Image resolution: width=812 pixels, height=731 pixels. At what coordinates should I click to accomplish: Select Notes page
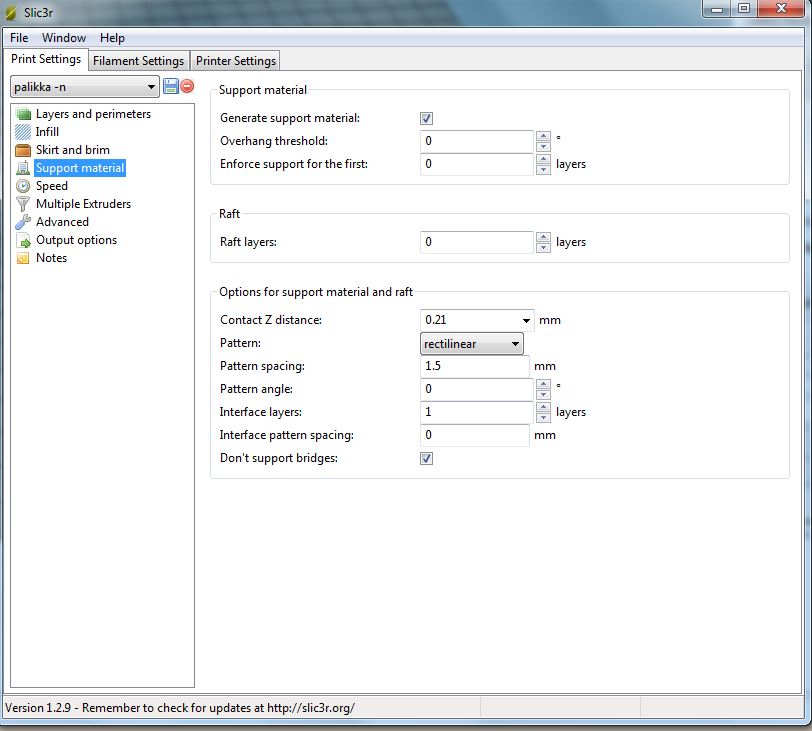click(51, 258)
